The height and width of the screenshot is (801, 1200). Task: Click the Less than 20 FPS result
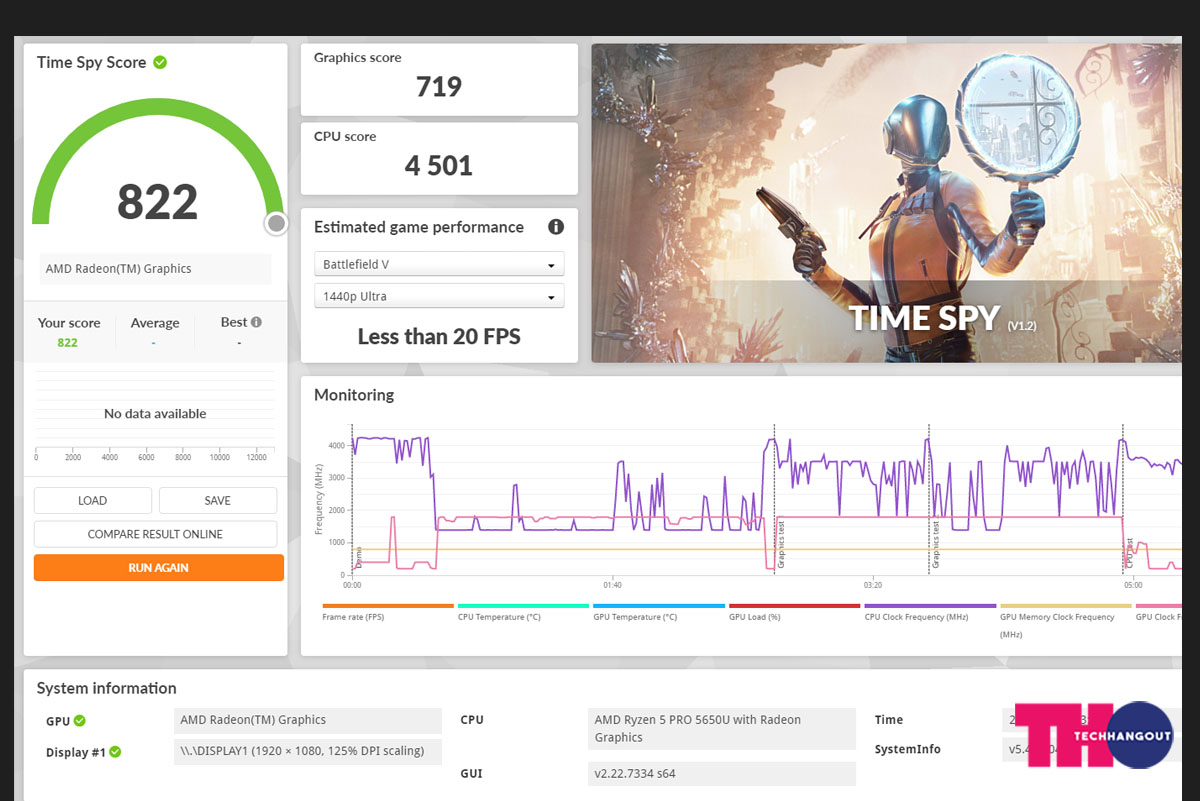[439, 337]
